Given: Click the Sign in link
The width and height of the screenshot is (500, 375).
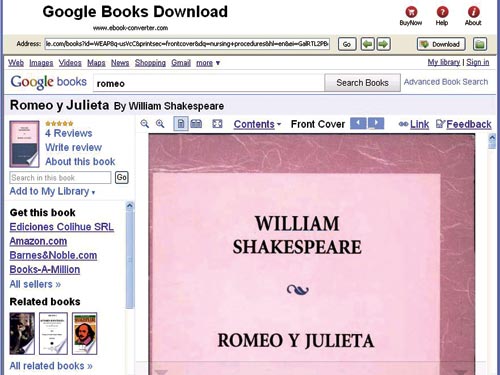Looking at the screenshot, I should coord(478,62).
